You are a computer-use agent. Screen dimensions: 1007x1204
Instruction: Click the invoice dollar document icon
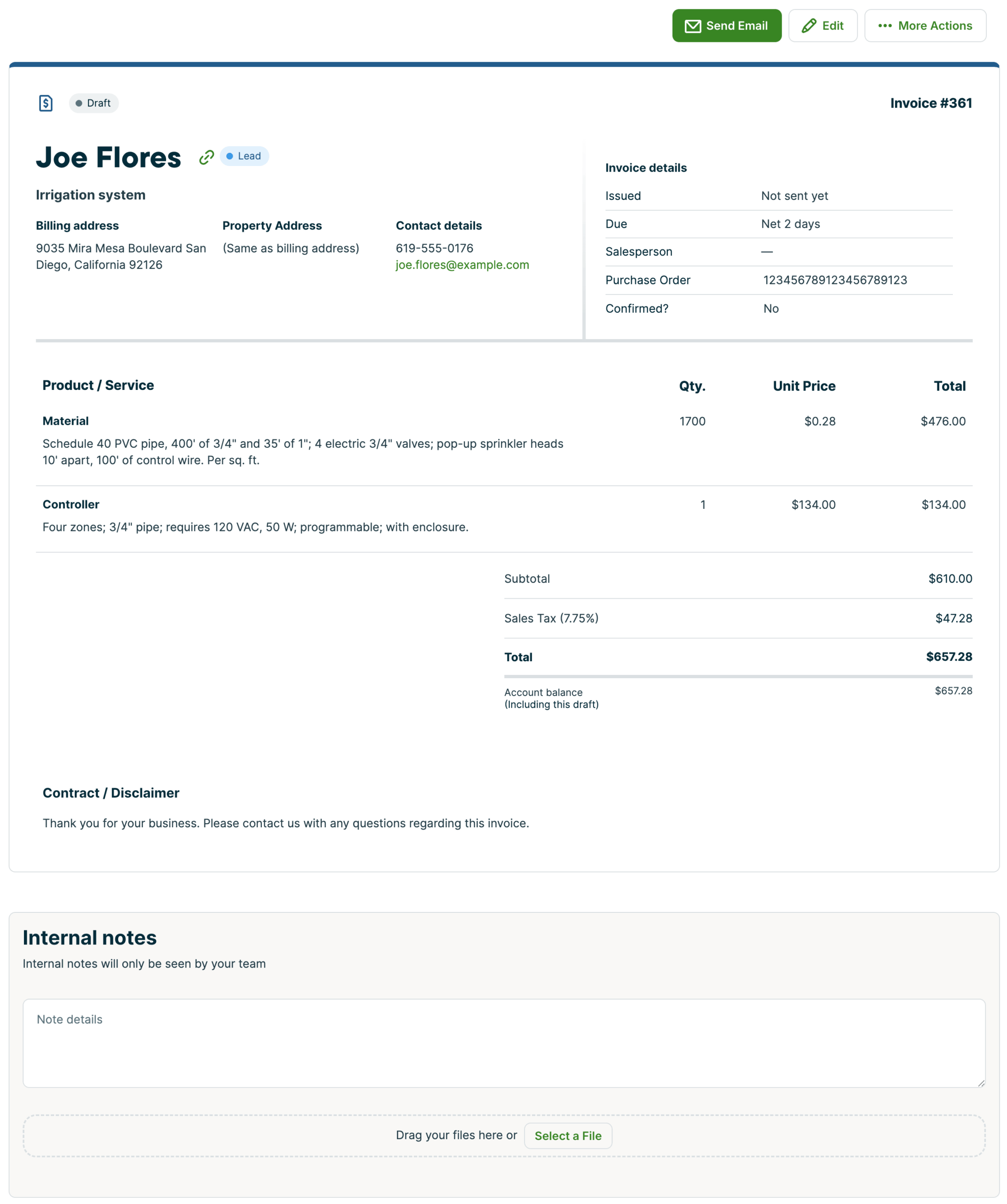(46, 103)
